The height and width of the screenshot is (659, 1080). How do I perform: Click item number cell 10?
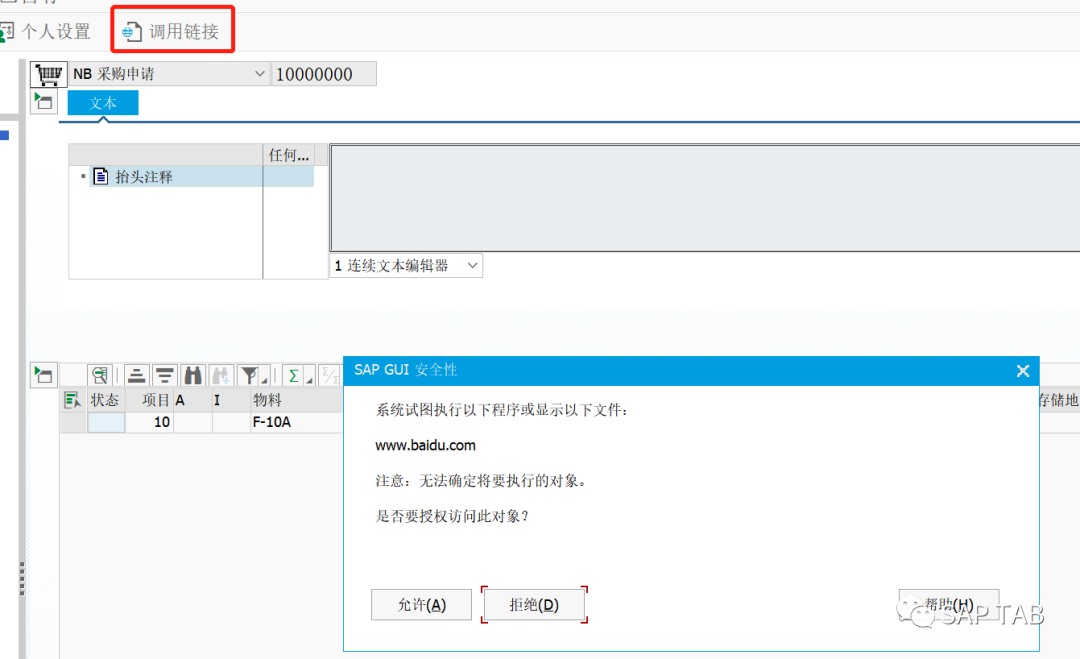click(x=149, y=422)
